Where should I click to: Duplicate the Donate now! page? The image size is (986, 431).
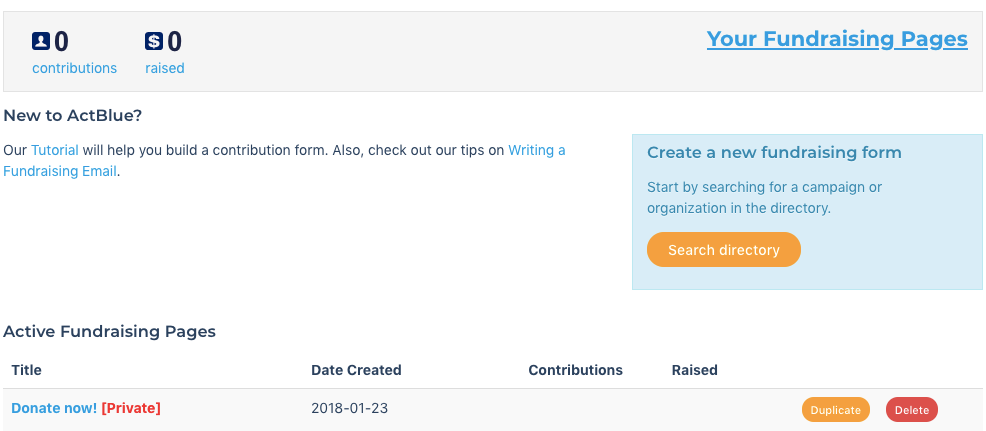tap(835, 409)
